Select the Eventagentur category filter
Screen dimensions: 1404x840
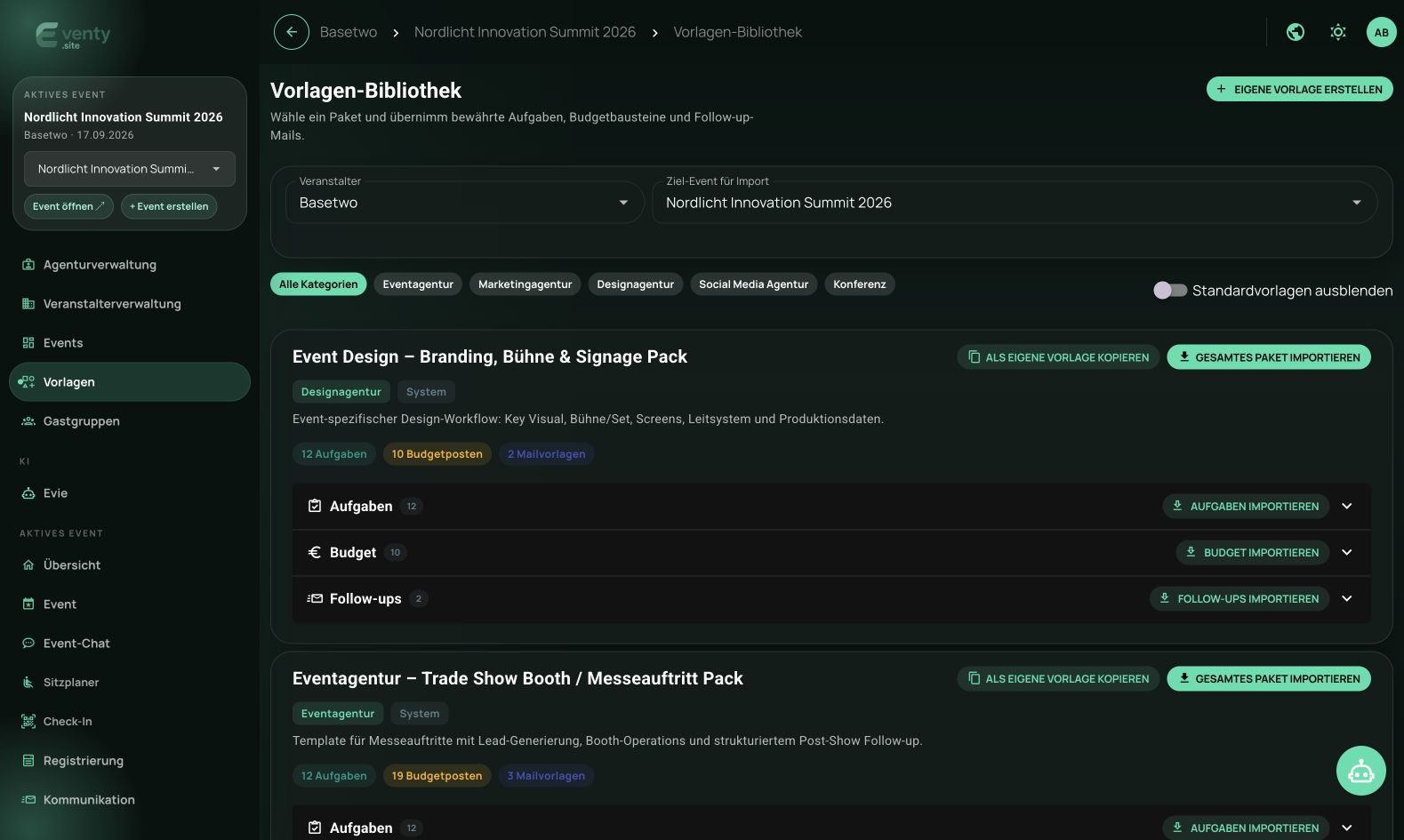click(x=418, y=284)
